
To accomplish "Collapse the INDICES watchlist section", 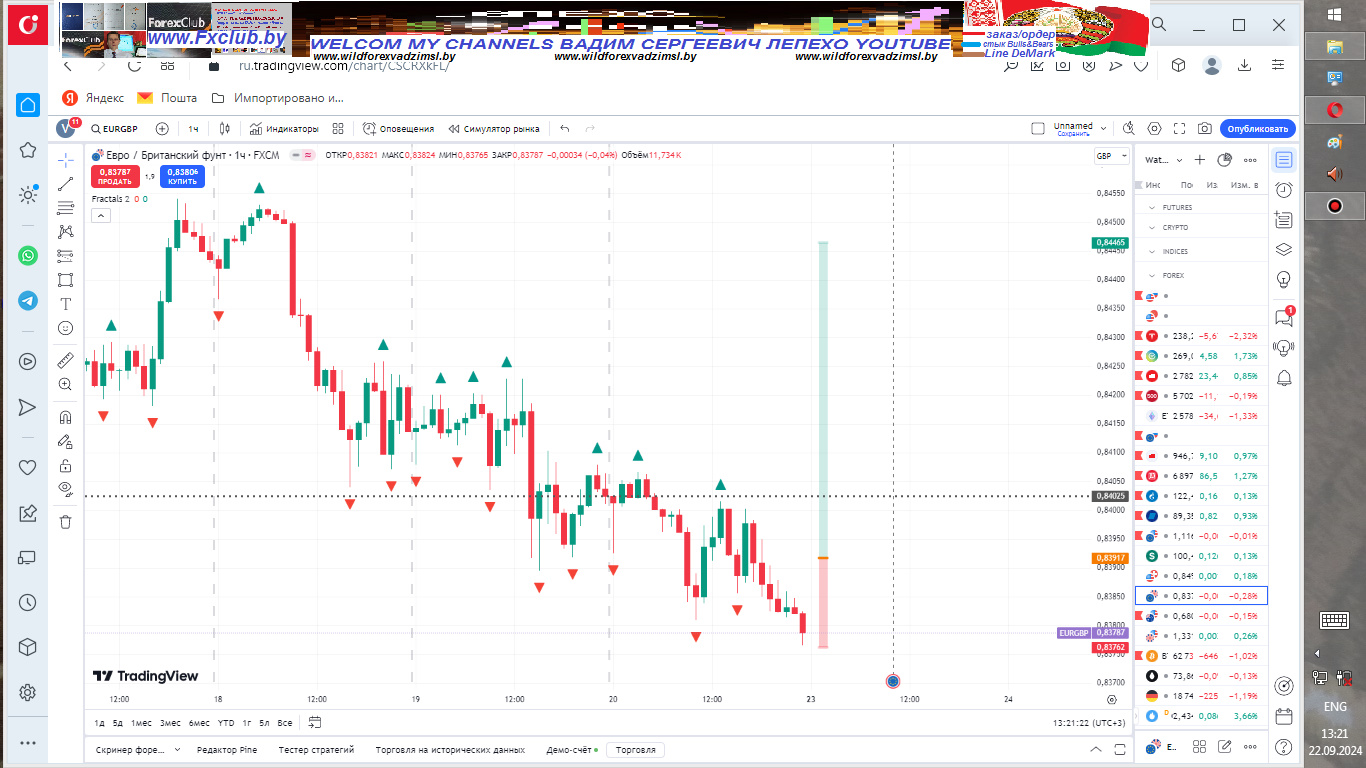I will (x=1152, y=251).
